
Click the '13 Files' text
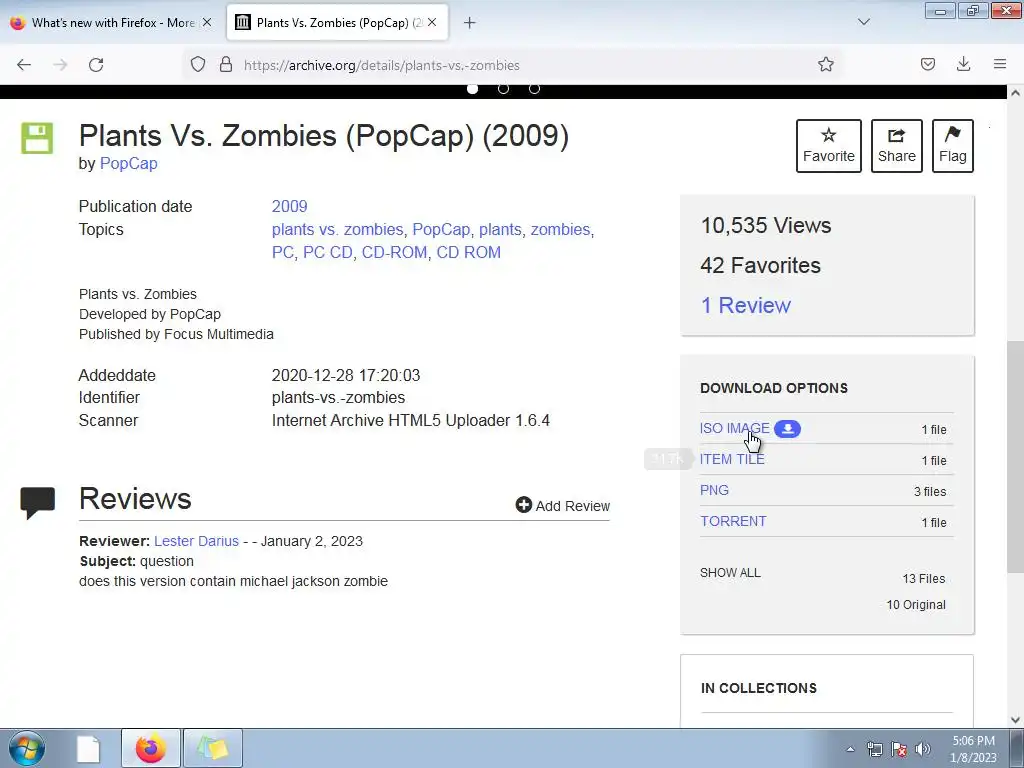pyautogui.click(x=923, y=579)
